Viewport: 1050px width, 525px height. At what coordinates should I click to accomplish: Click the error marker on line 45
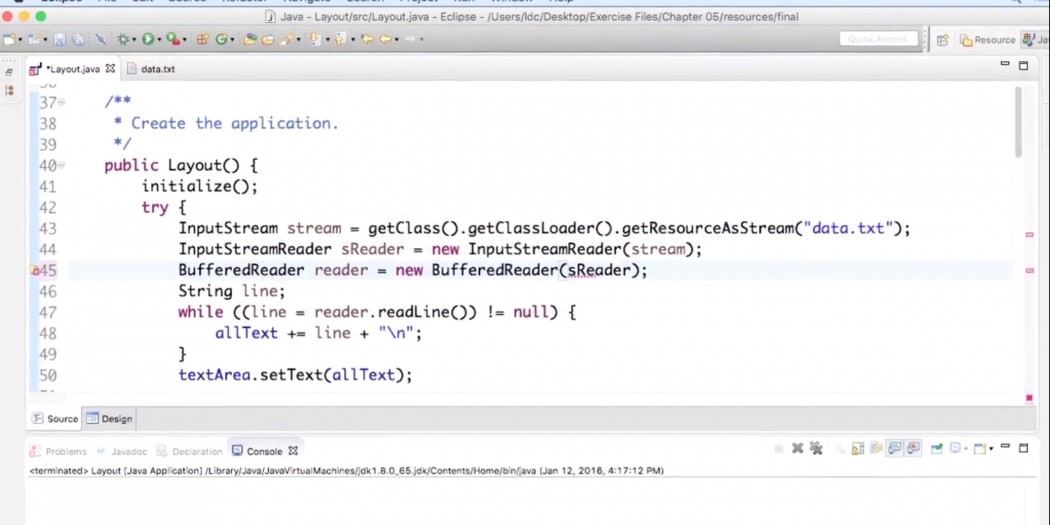pos(34,271)
